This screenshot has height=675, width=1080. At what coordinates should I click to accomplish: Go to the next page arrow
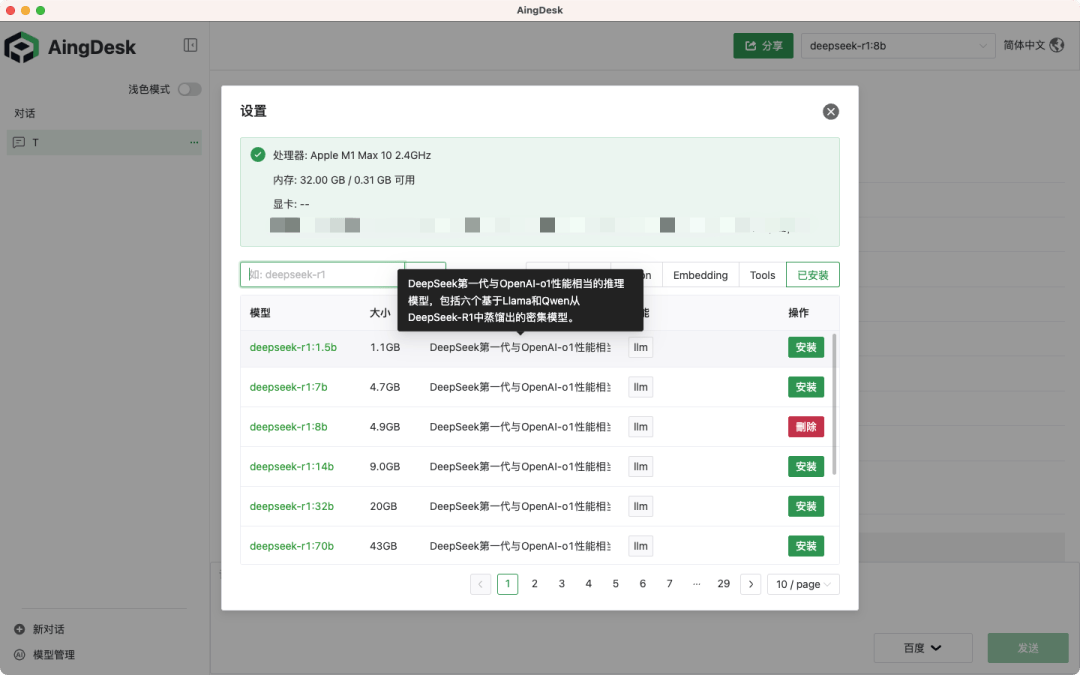point(751,584)
